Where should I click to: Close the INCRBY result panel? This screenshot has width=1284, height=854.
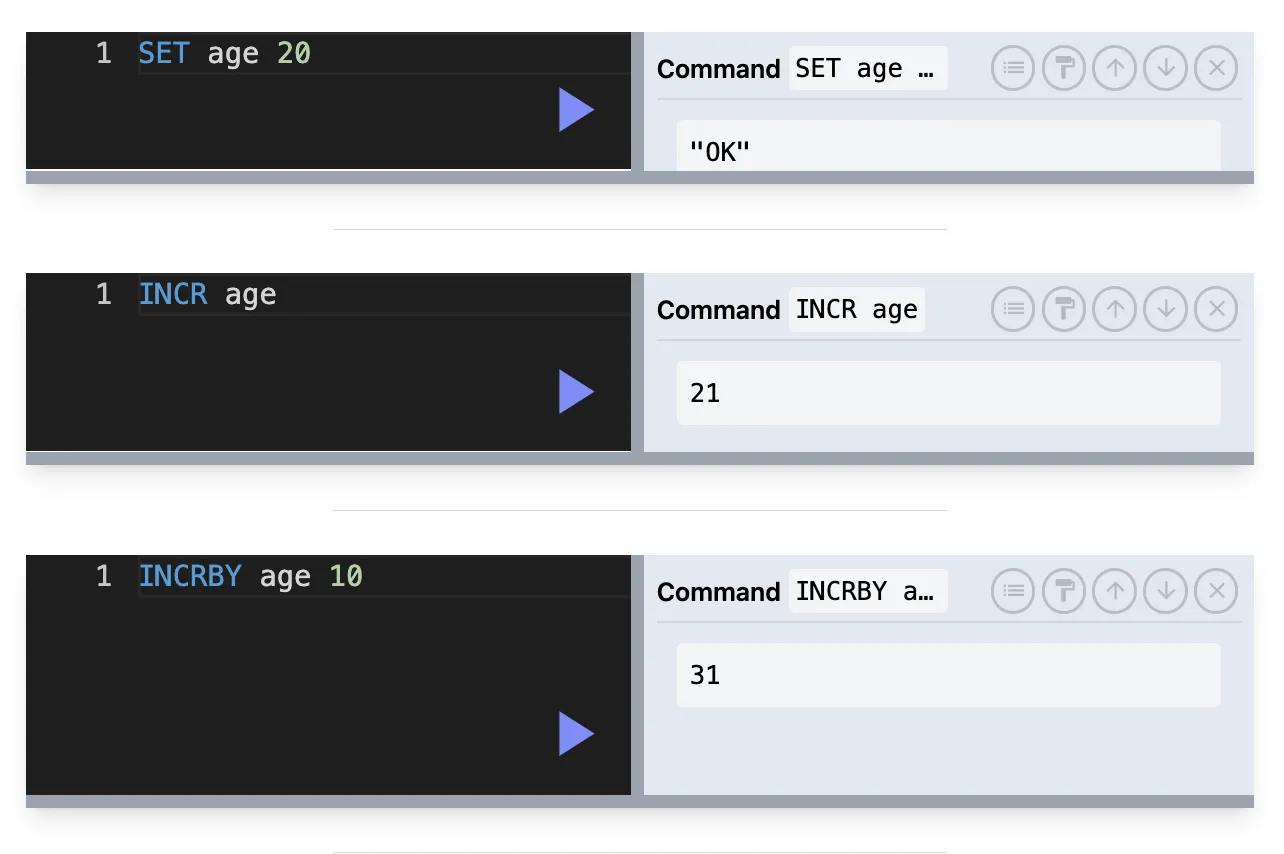(x=1216, y=592)
